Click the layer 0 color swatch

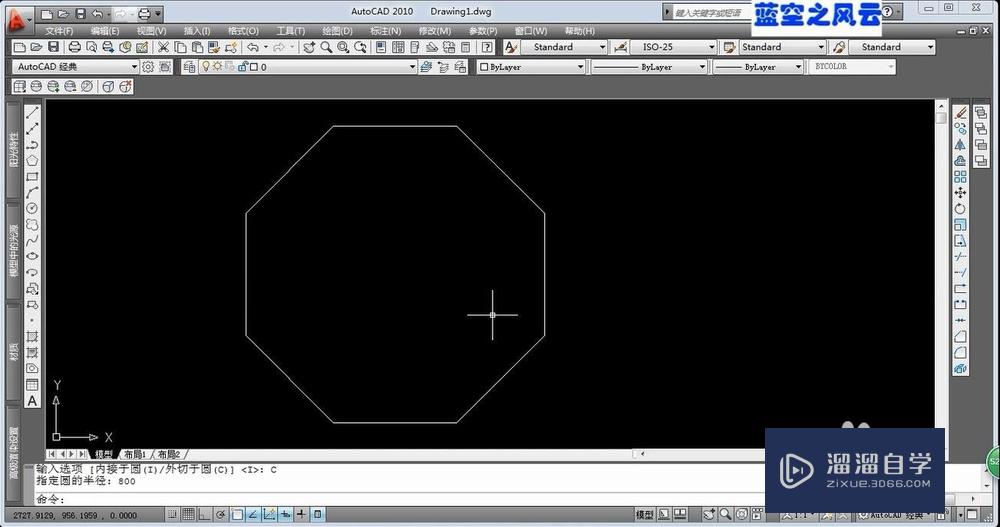(254, 66)
